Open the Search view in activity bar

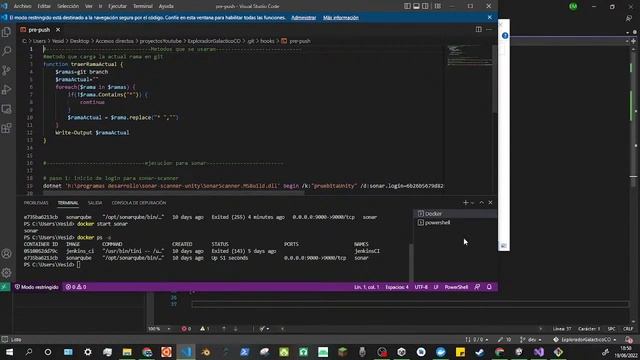pyautogui.click(x=7, y=51)
